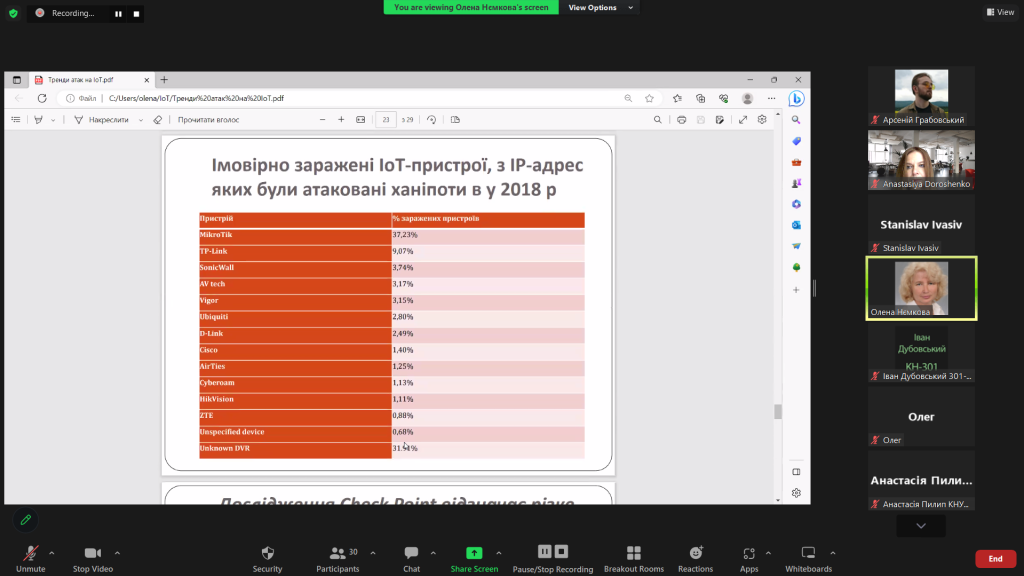The width and height of the screenshot is (1024, 576).
Task: Print the PDF document
Action: (681, 120)
